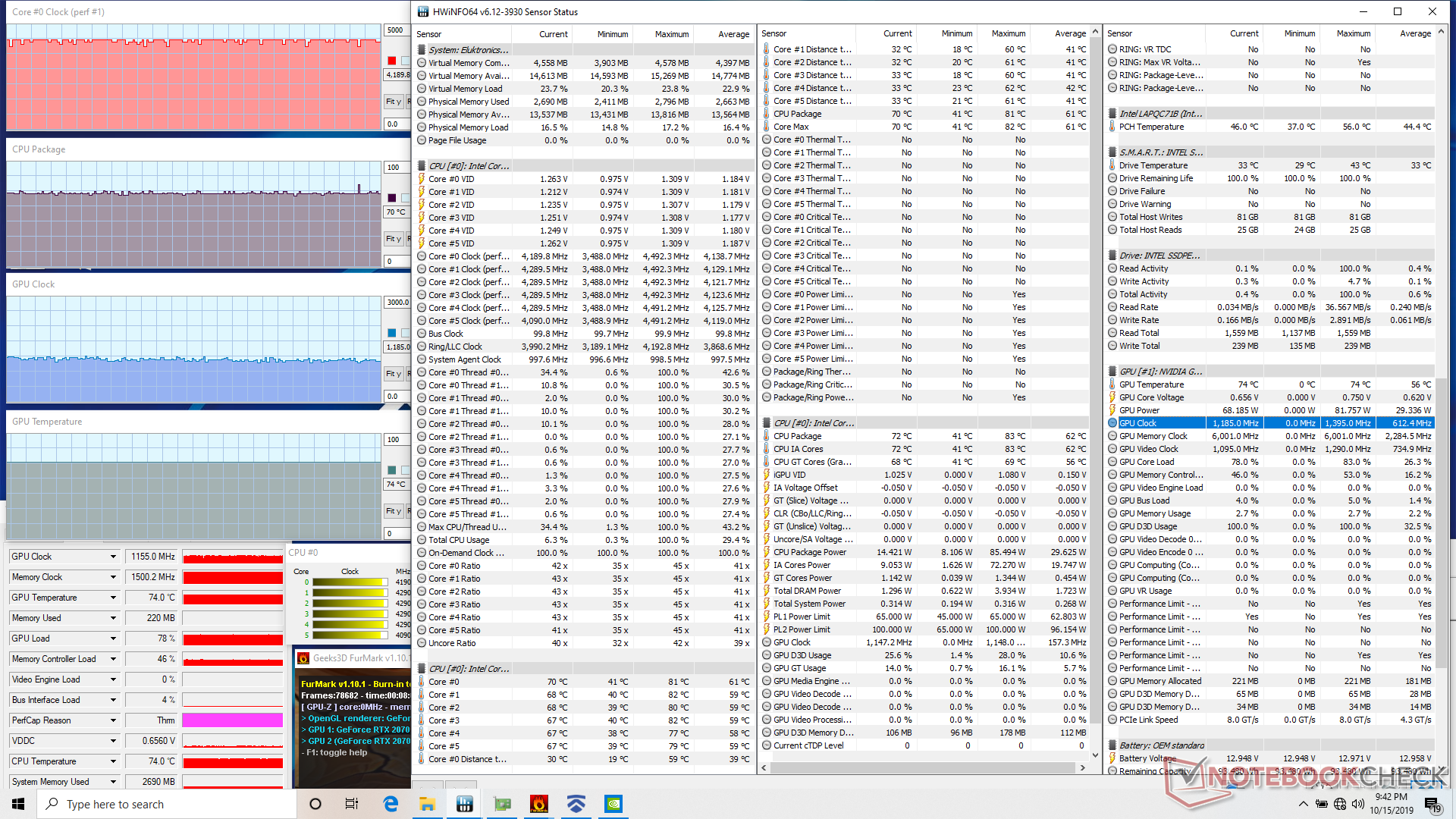
Task: Click Fit y in the GPU Clock graph
Action: pyautogui.click(x=393, y=374)
